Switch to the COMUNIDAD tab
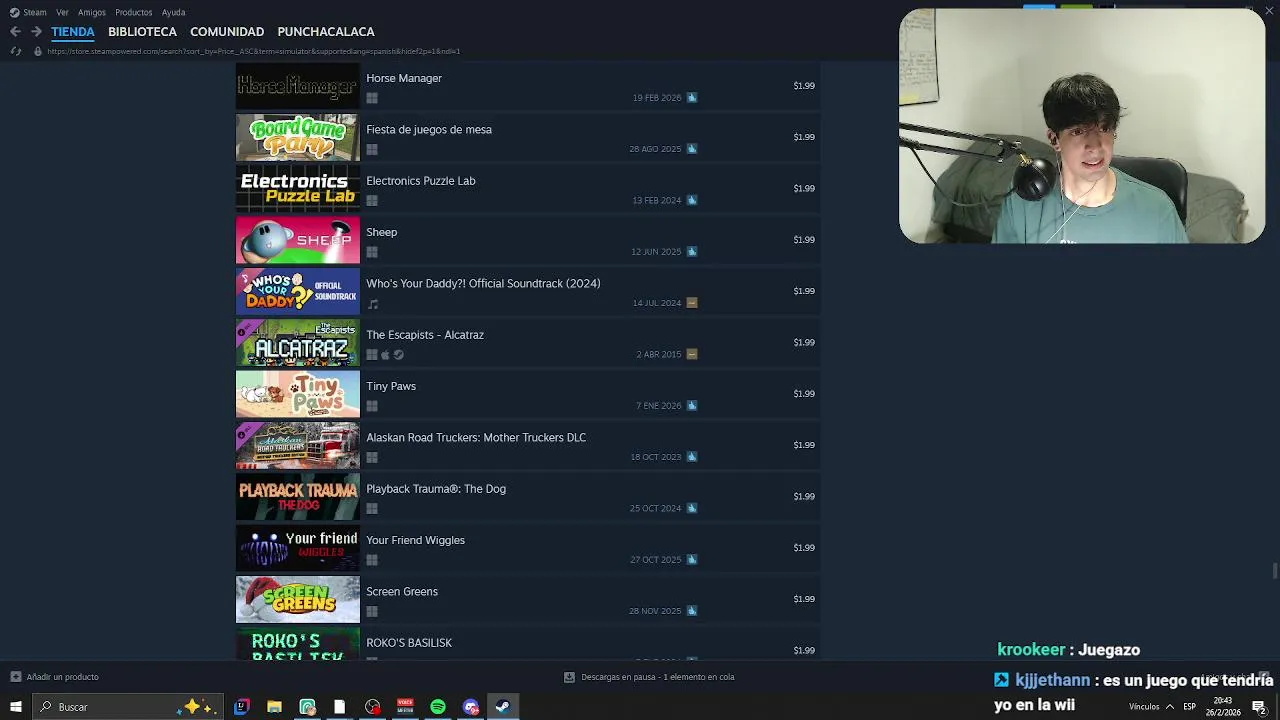This screenshot has width=1280, height=720. tap(227, 32)
